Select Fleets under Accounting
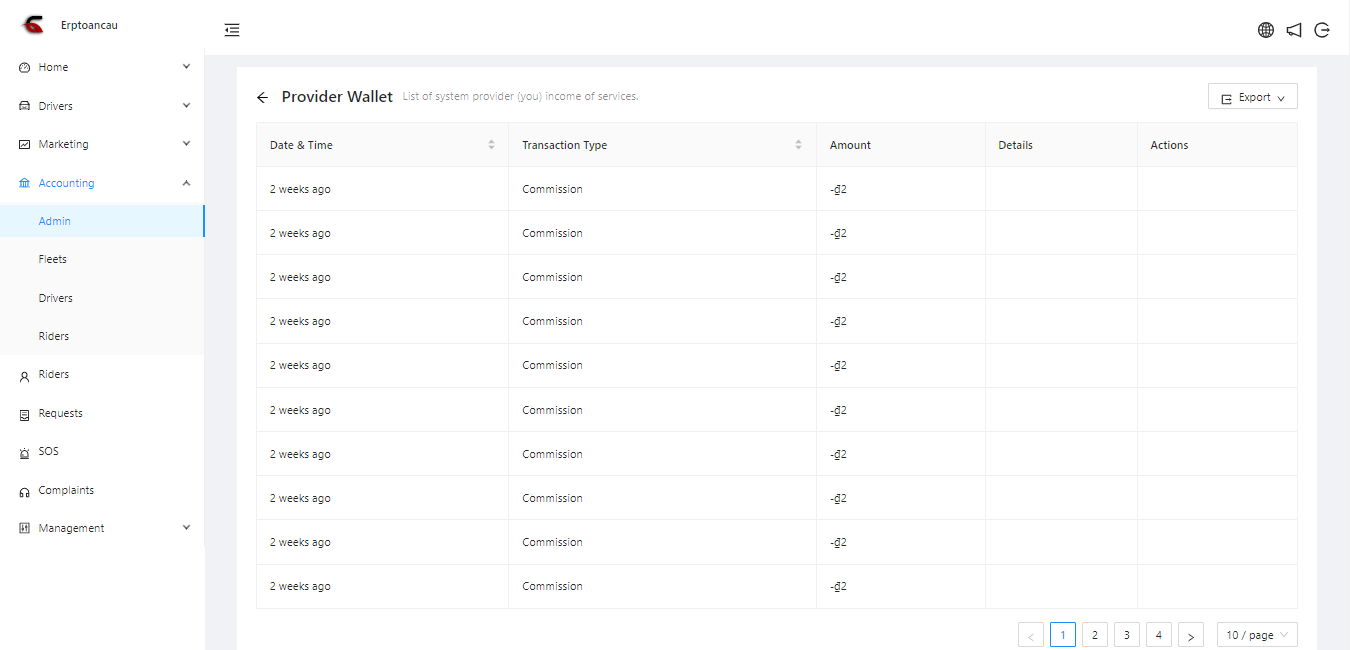Screen dimensions: 1350x650 tap(53, 259)
